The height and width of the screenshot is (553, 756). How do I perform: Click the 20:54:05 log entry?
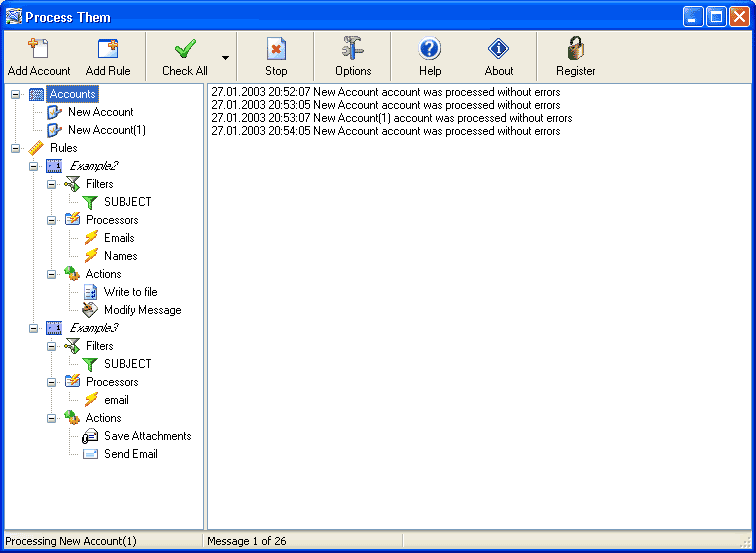click(x=386, y=131)
